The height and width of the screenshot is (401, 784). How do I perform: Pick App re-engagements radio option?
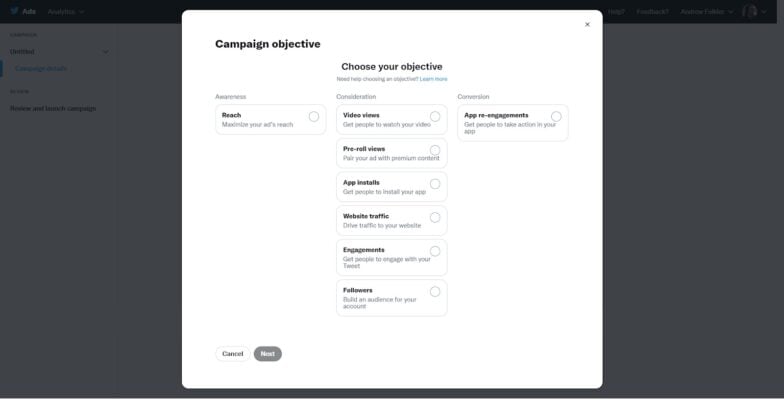[556, 116]
